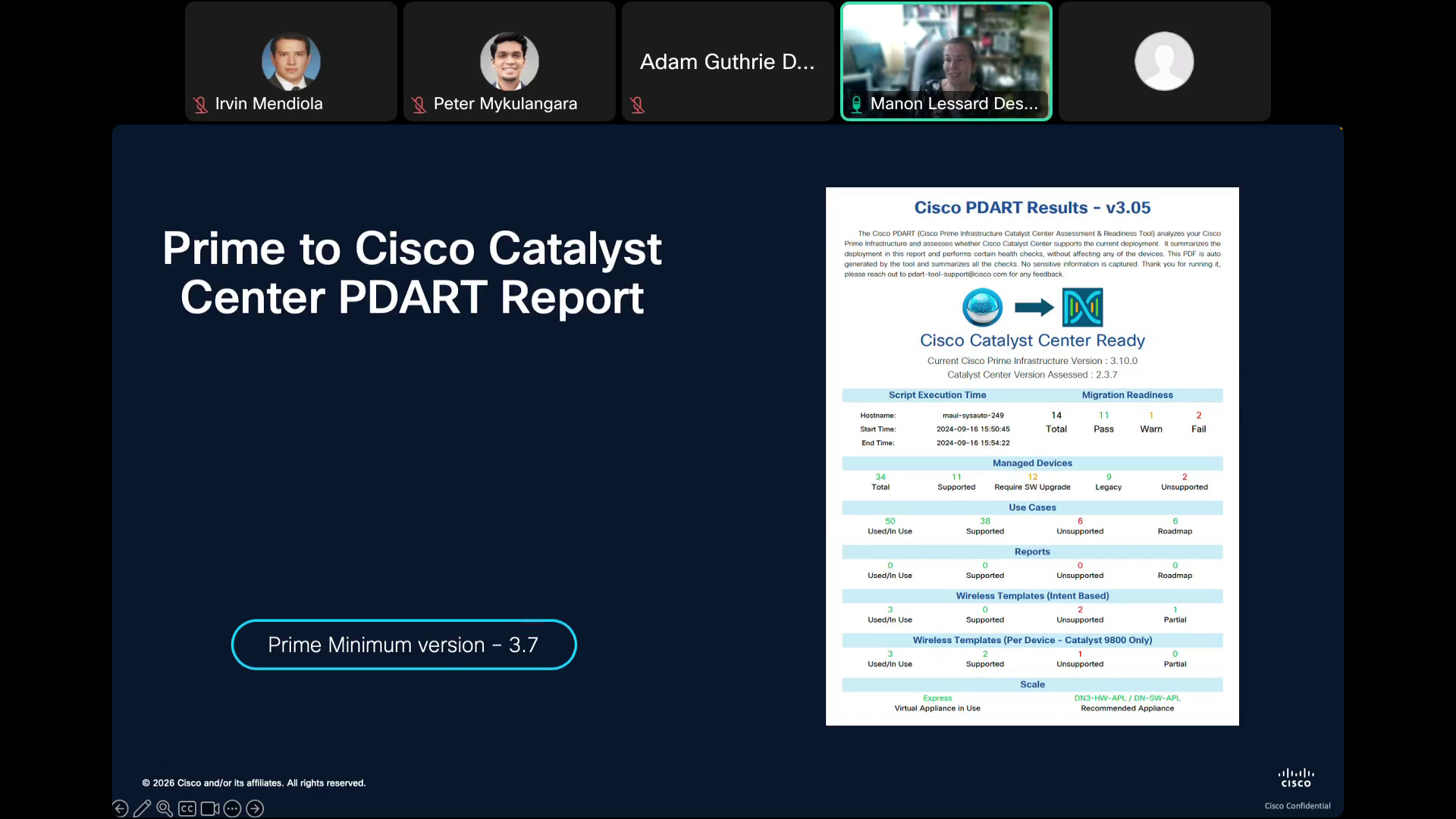The width and height of the screenshot is (1456, 819).
Task: Go to the previous slide arrow
Action: [x=121, y=808]
